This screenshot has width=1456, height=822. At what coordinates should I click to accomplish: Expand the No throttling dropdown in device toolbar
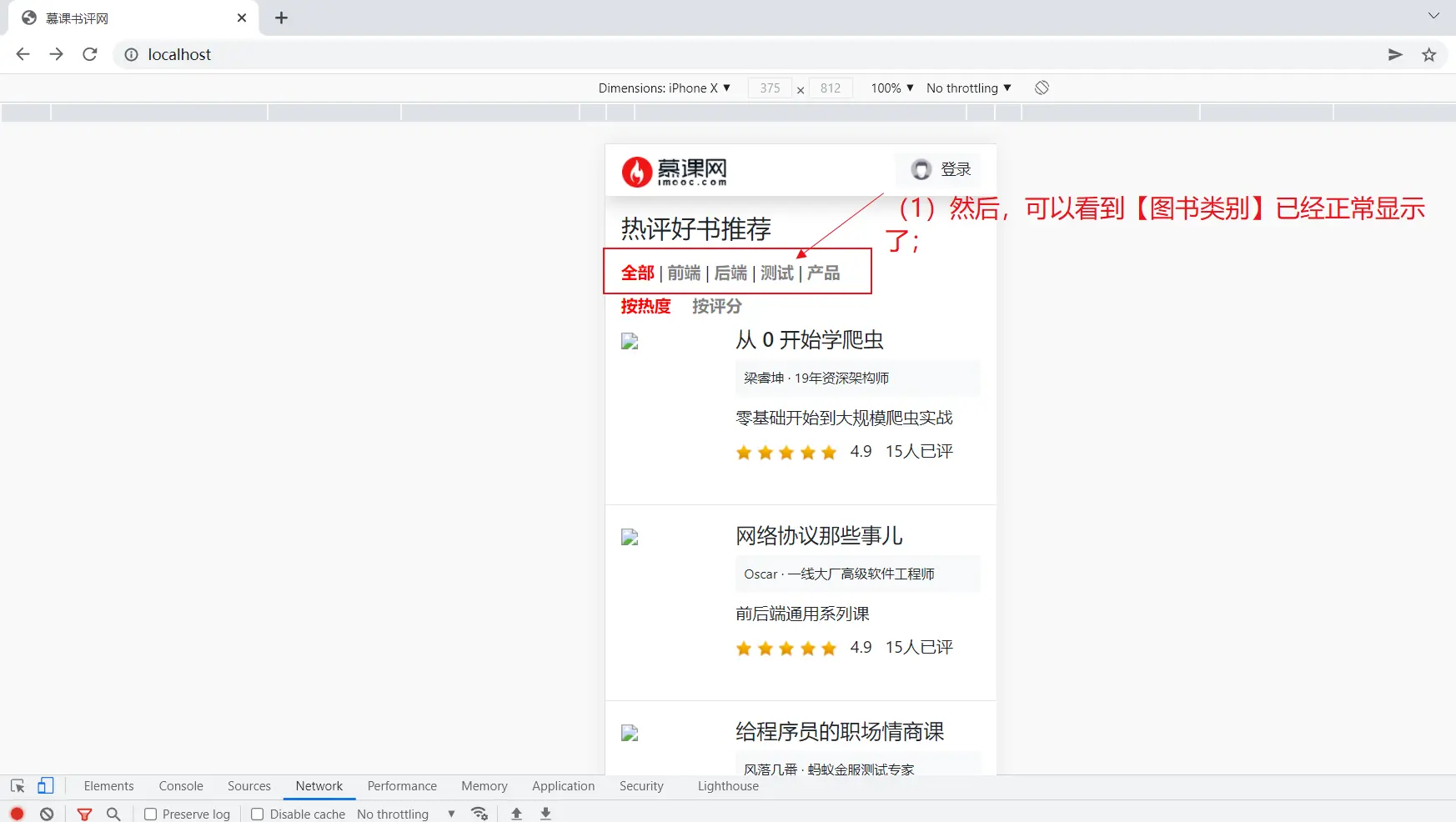[x=968, y=88]
